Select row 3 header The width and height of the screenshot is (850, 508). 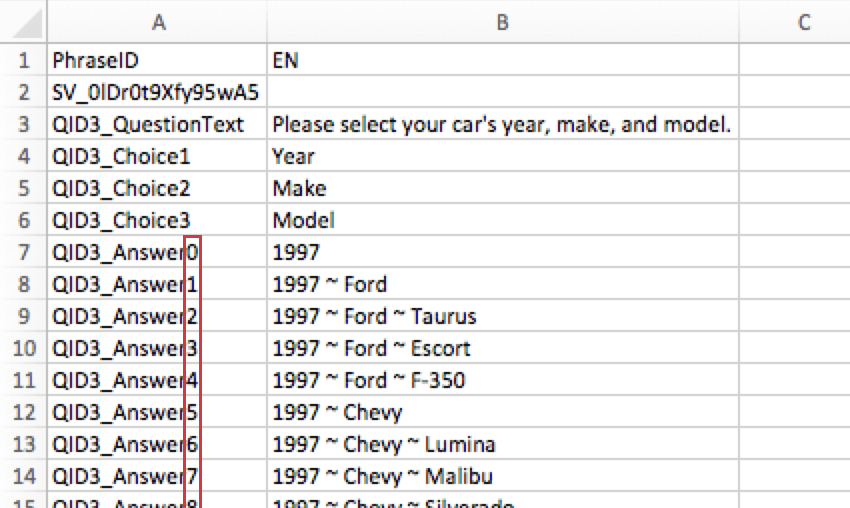[x=24, y=125]
